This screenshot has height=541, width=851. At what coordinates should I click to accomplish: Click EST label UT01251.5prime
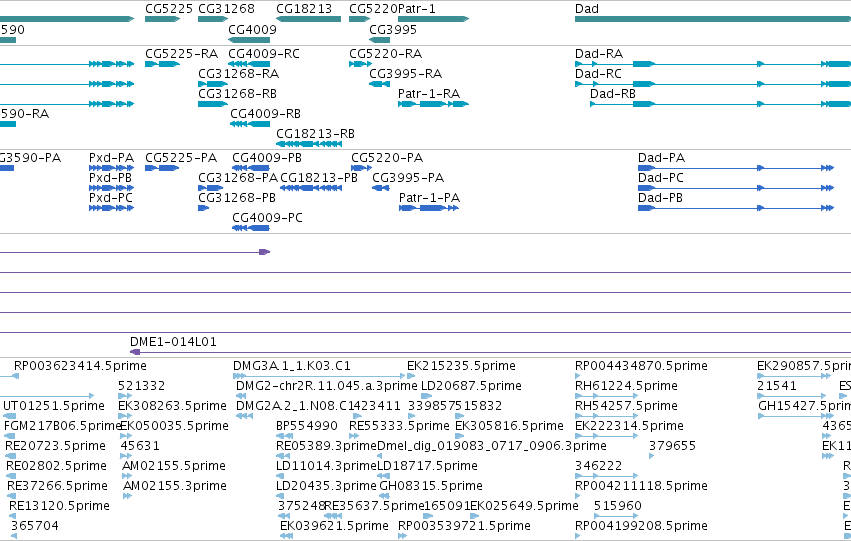(x=54, y=406)
